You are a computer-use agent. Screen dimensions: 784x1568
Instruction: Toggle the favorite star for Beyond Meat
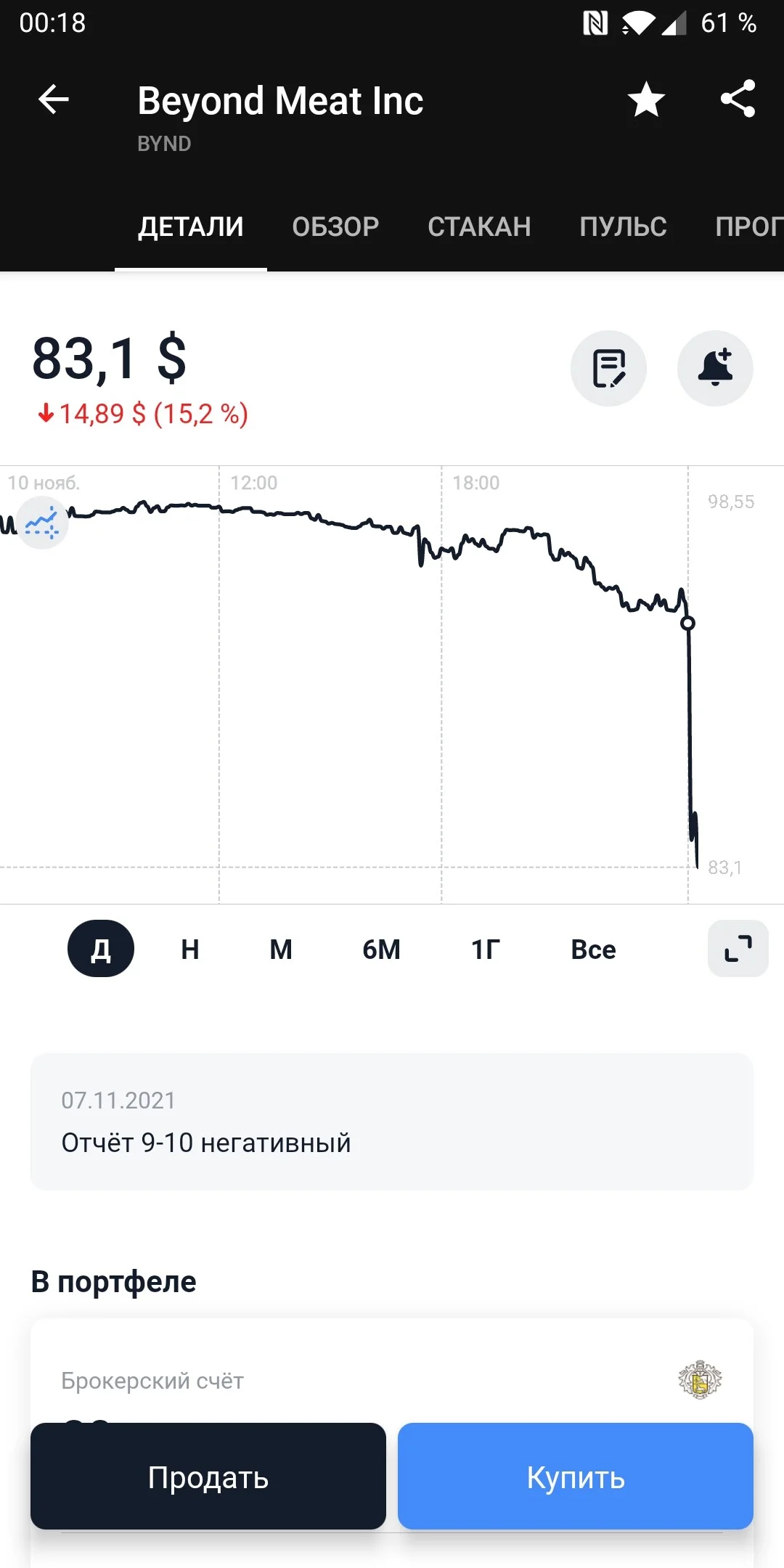(646, 99)
